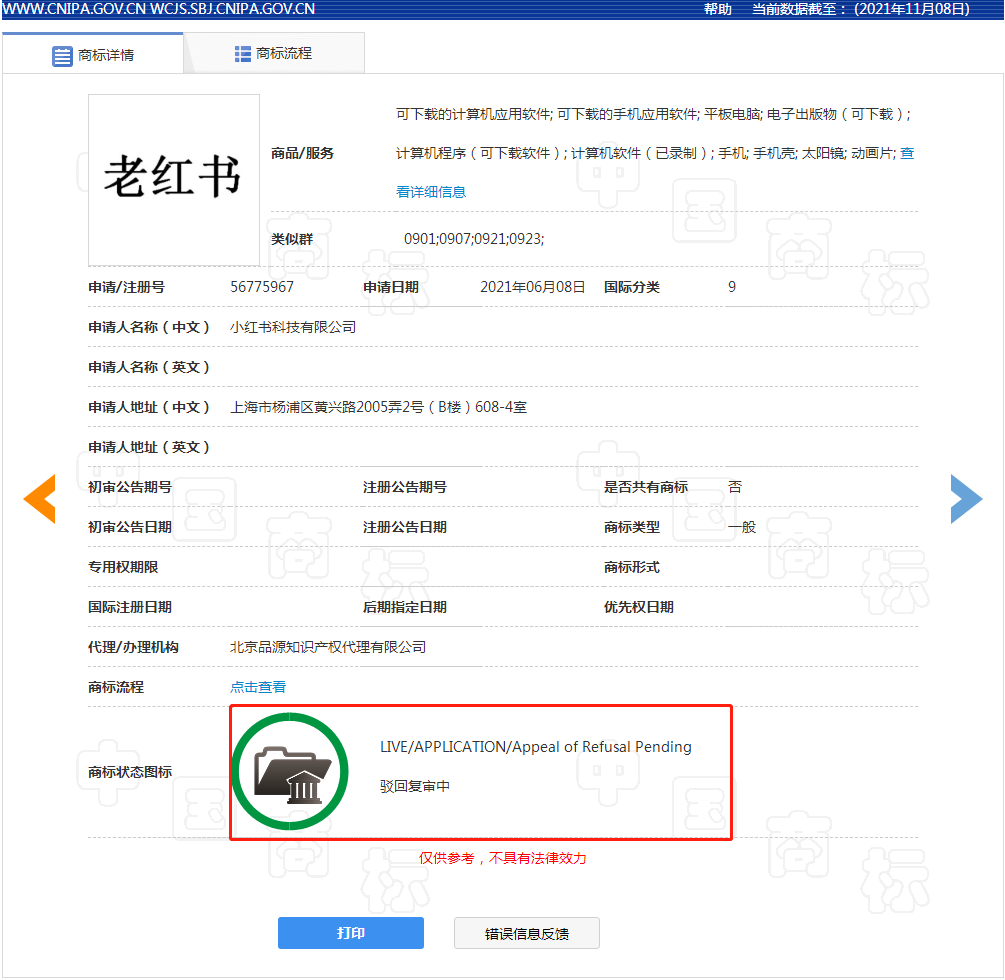Click the registration number 56775967
This screenshot has width=1005, height=980.
pos(262,287)
